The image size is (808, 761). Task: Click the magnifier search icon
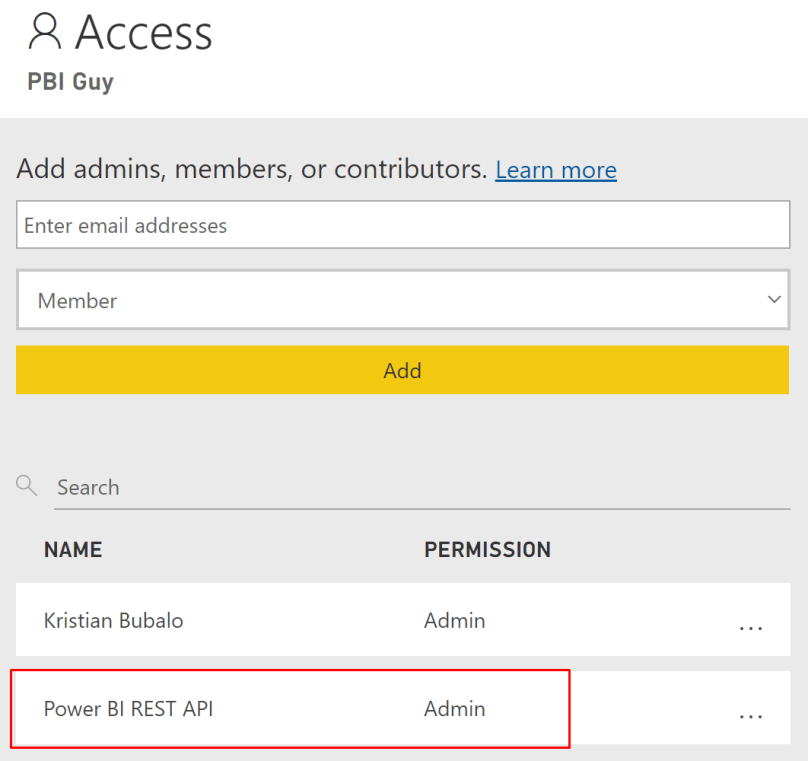[x=26, y=485]
